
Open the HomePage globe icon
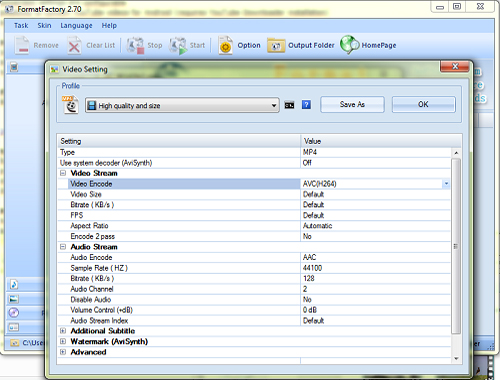349,45
